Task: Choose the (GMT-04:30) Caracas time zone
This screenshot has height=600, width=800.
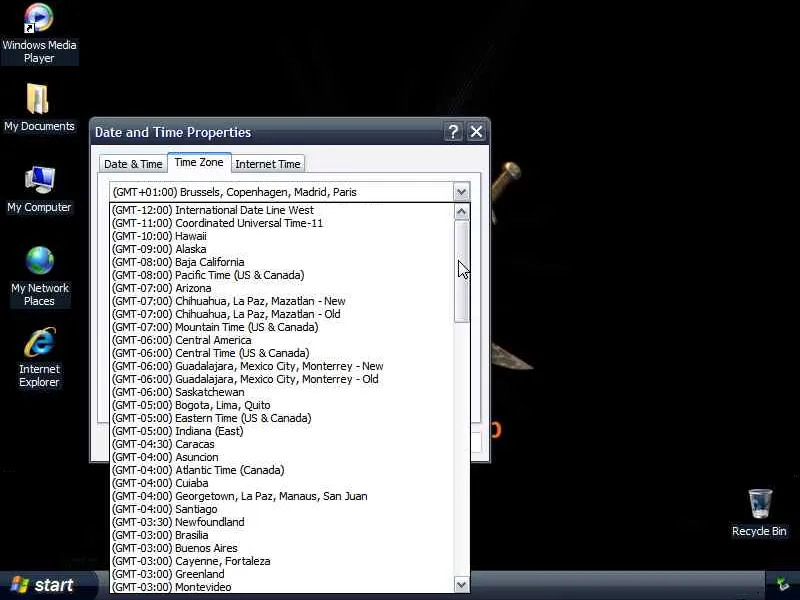Action: pos(282,444)
